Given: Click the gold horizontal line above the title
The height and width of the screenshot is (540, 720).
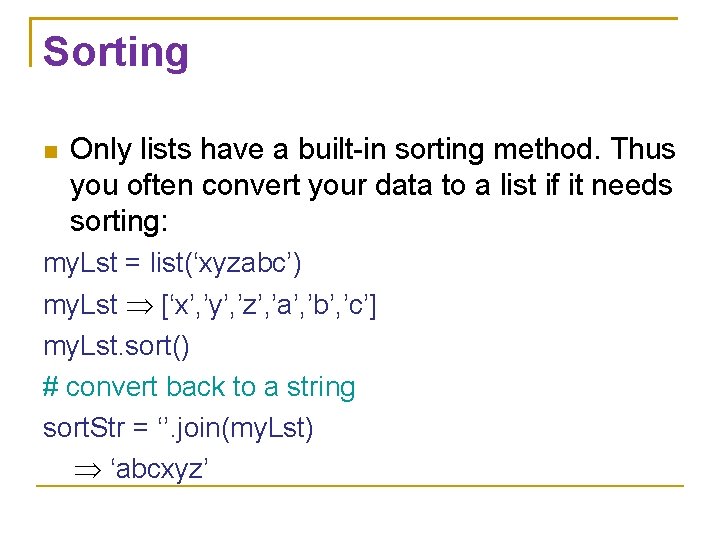Looking at the screenshot, I should tap(360, 18).
